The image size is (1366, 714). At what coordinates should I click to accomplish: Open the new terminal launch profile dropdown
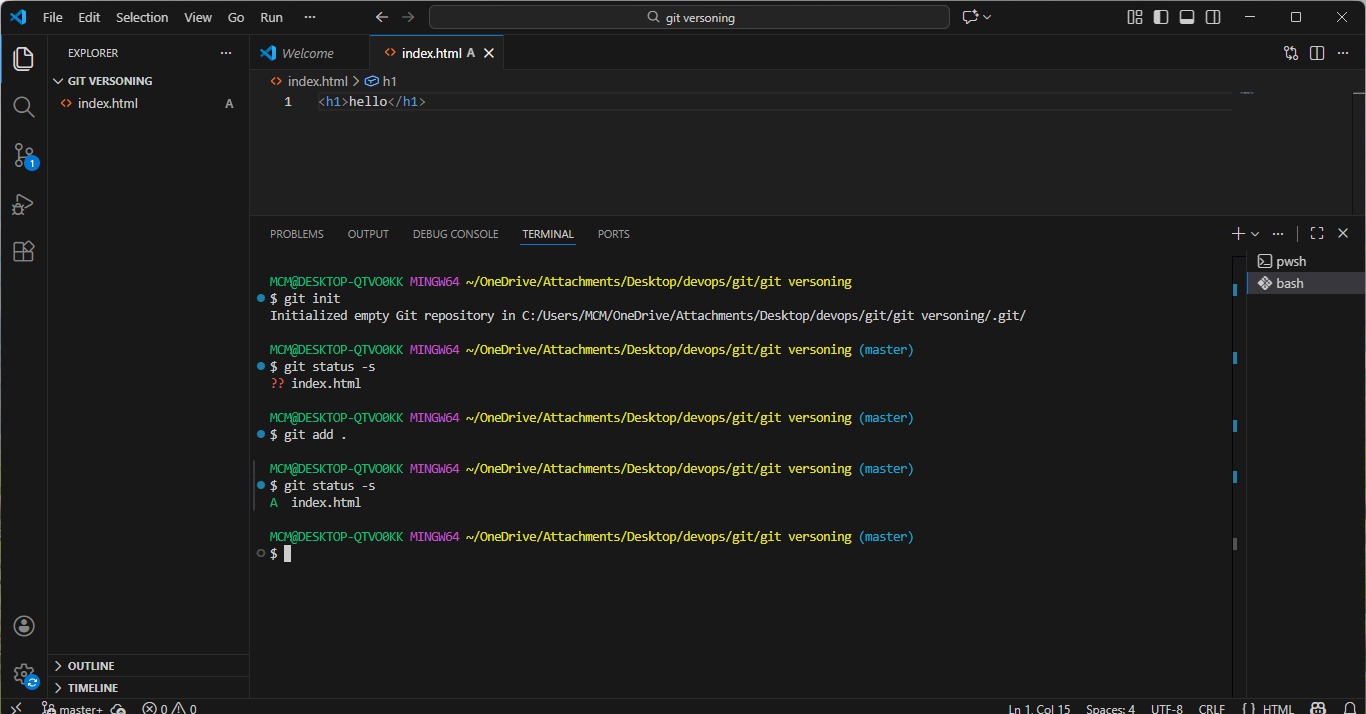[x=1255, y=233]
